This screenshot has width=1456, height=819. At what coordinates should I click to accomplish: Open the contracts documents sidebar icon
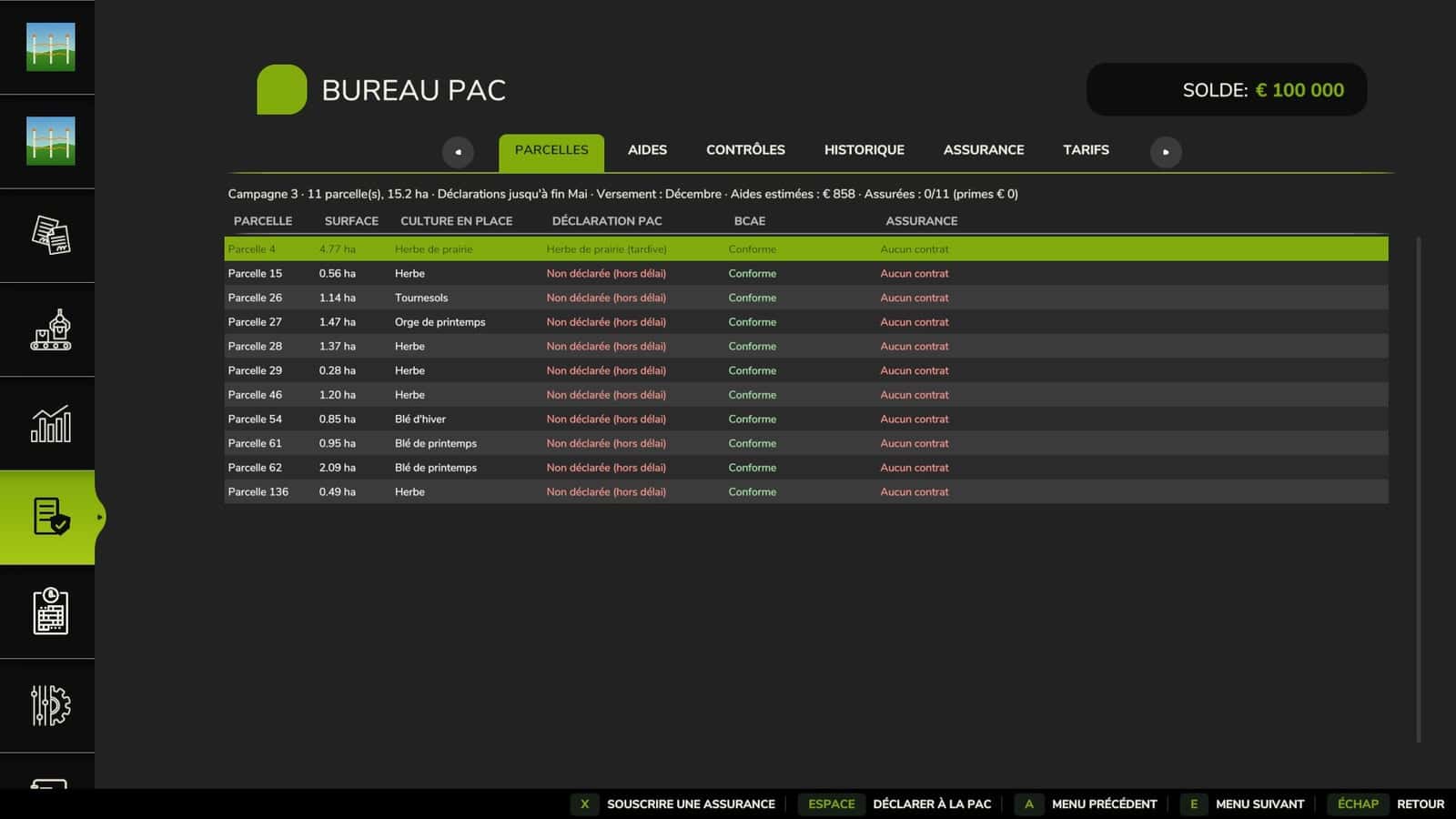pyautogui.click(x=50, y=235)
